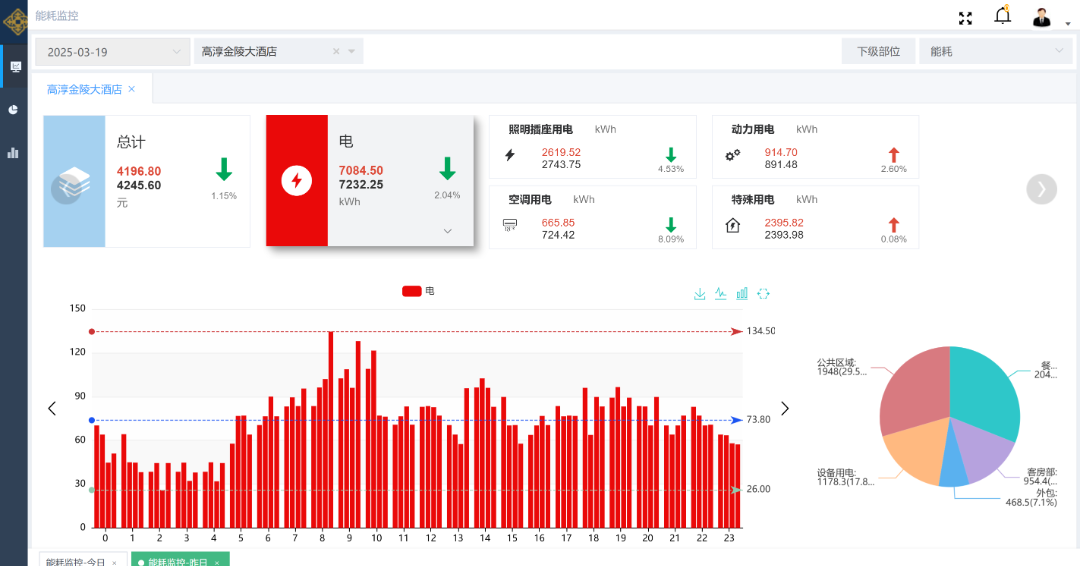The image size is (1080, 566).
Task: Toggle the 电 legend series
Action: (x=418, y=291)
